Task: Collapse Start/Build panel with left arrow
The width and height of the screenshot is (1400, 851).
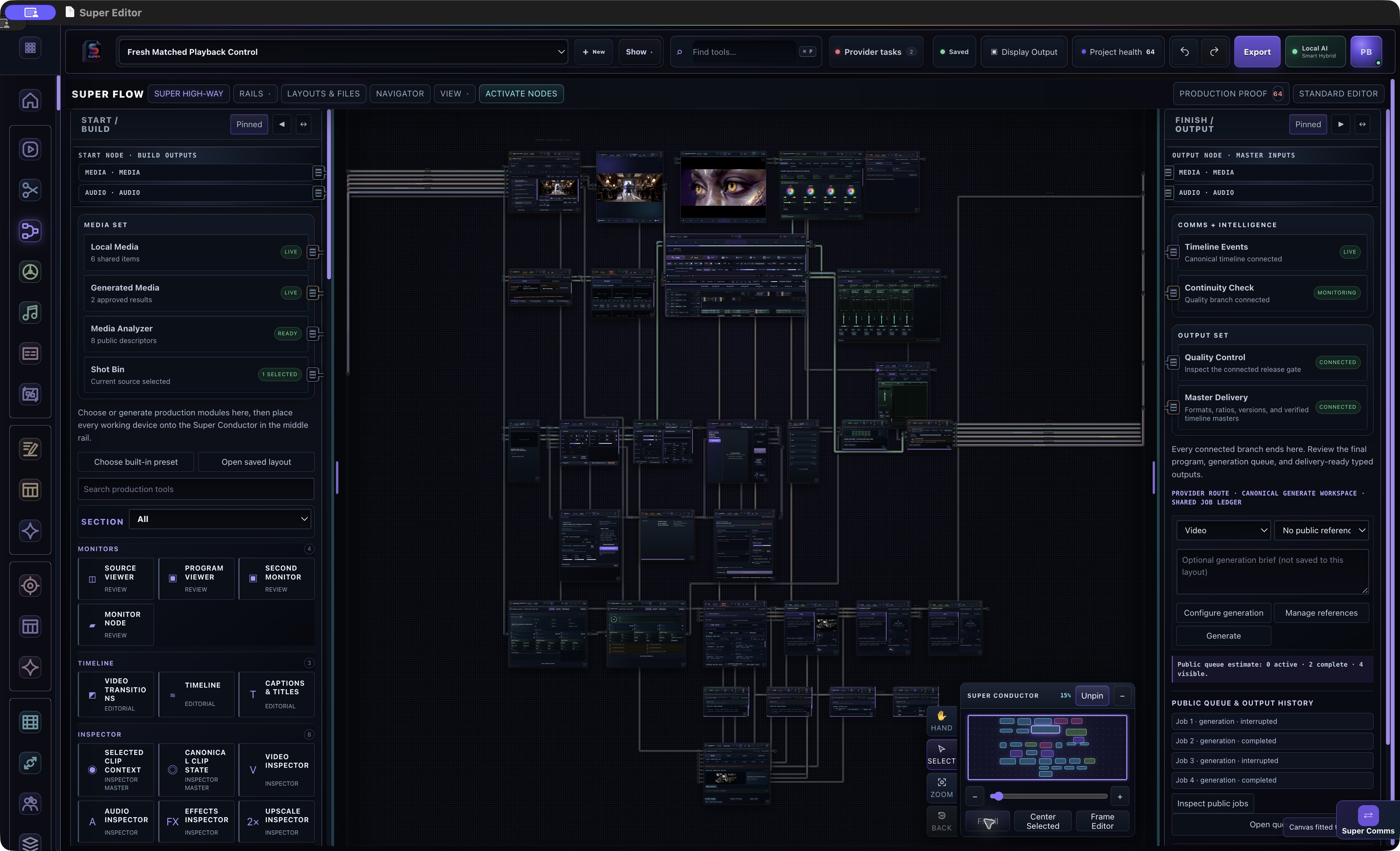Action: (282, 124)
